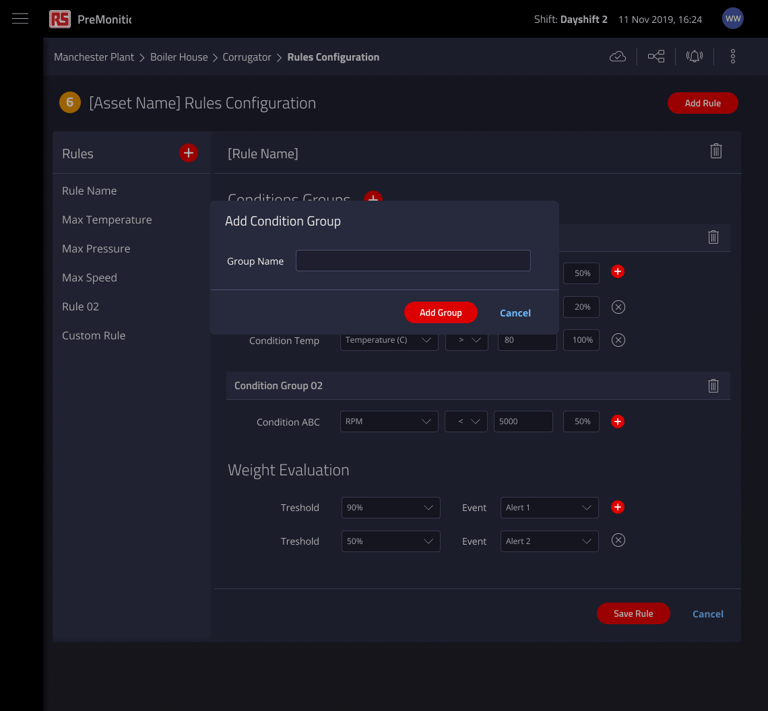
Task: Click the Condition ABC label
Action: 288,422
